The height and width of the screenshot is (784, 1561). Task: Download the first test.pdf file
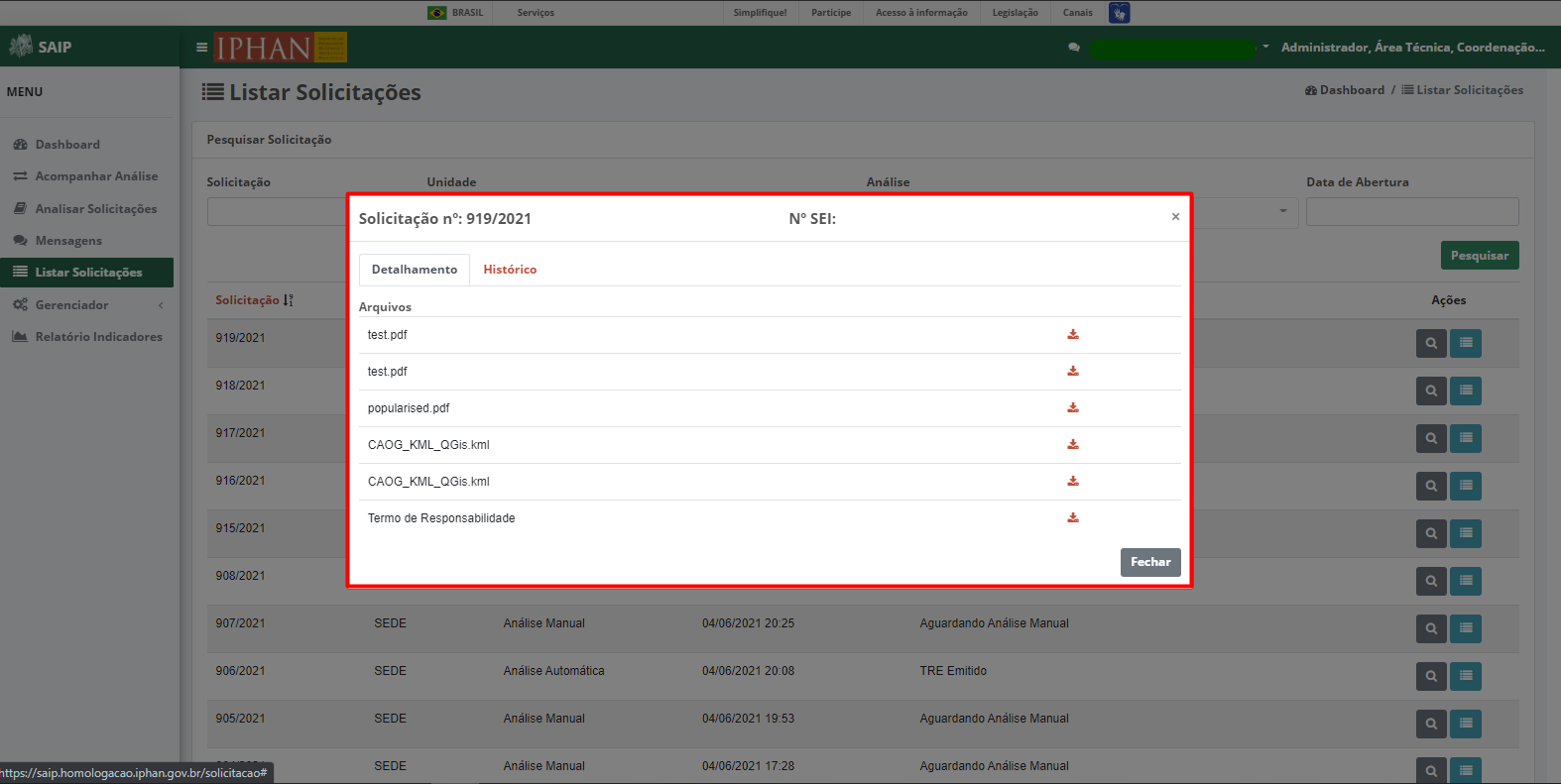point(1073,335)
